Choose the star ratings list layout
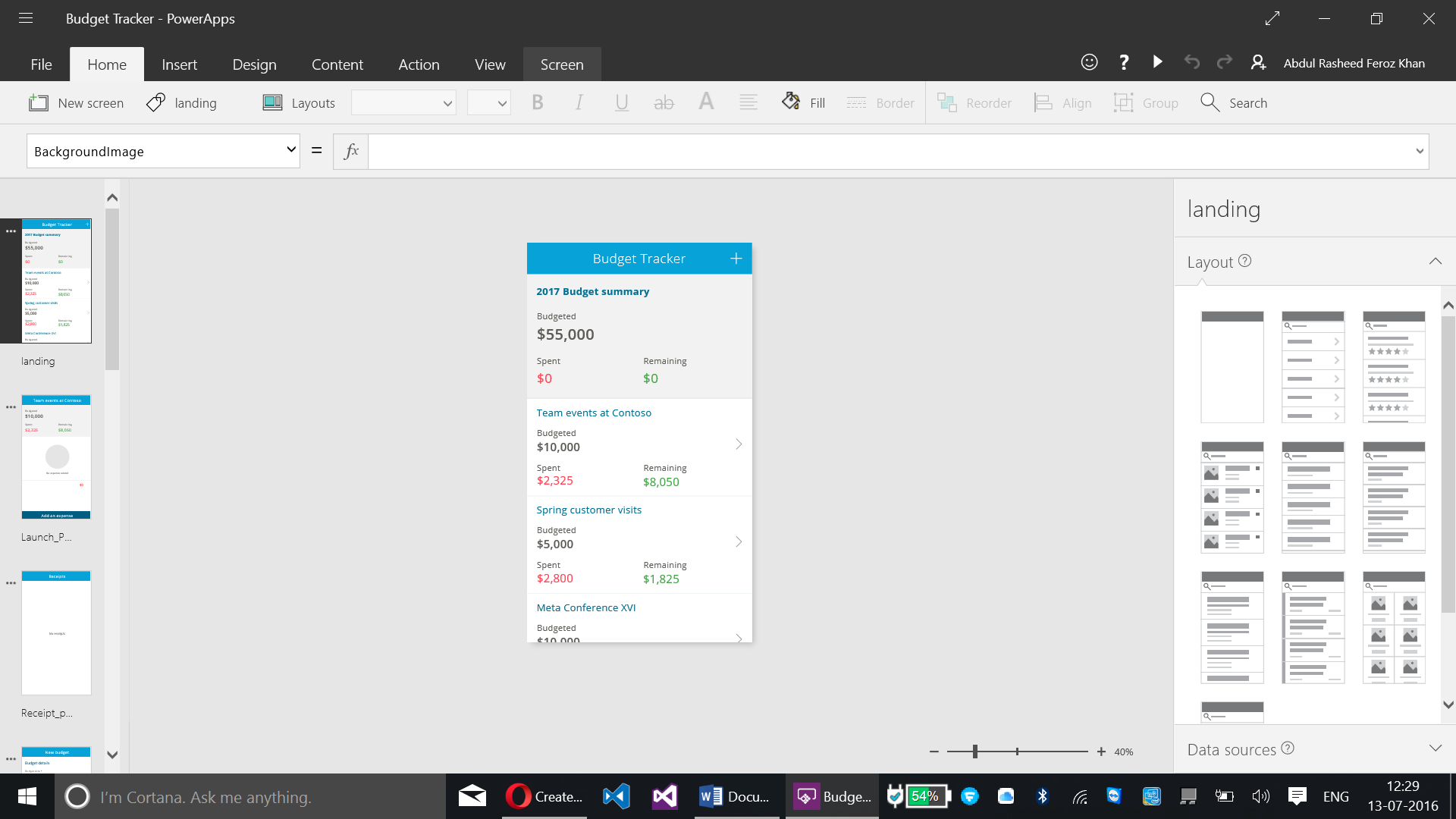Image resolution: width=1456 pixels, height=819 pixels. click(x=1394, y=367)
